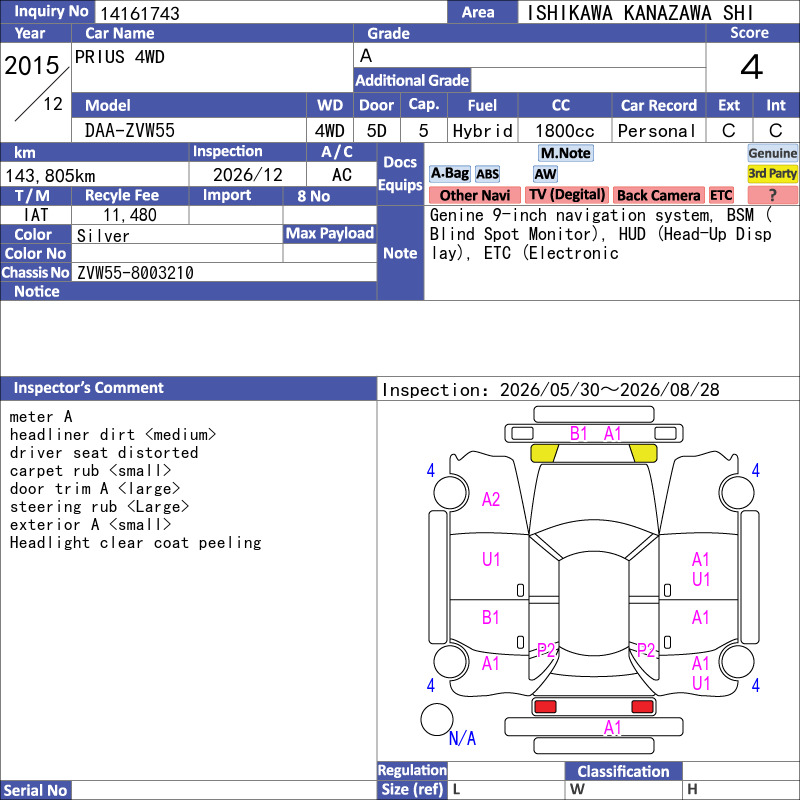Click the B1 mark on front bumper
Screen dimensions: 800x800
(x=579, y=434)
